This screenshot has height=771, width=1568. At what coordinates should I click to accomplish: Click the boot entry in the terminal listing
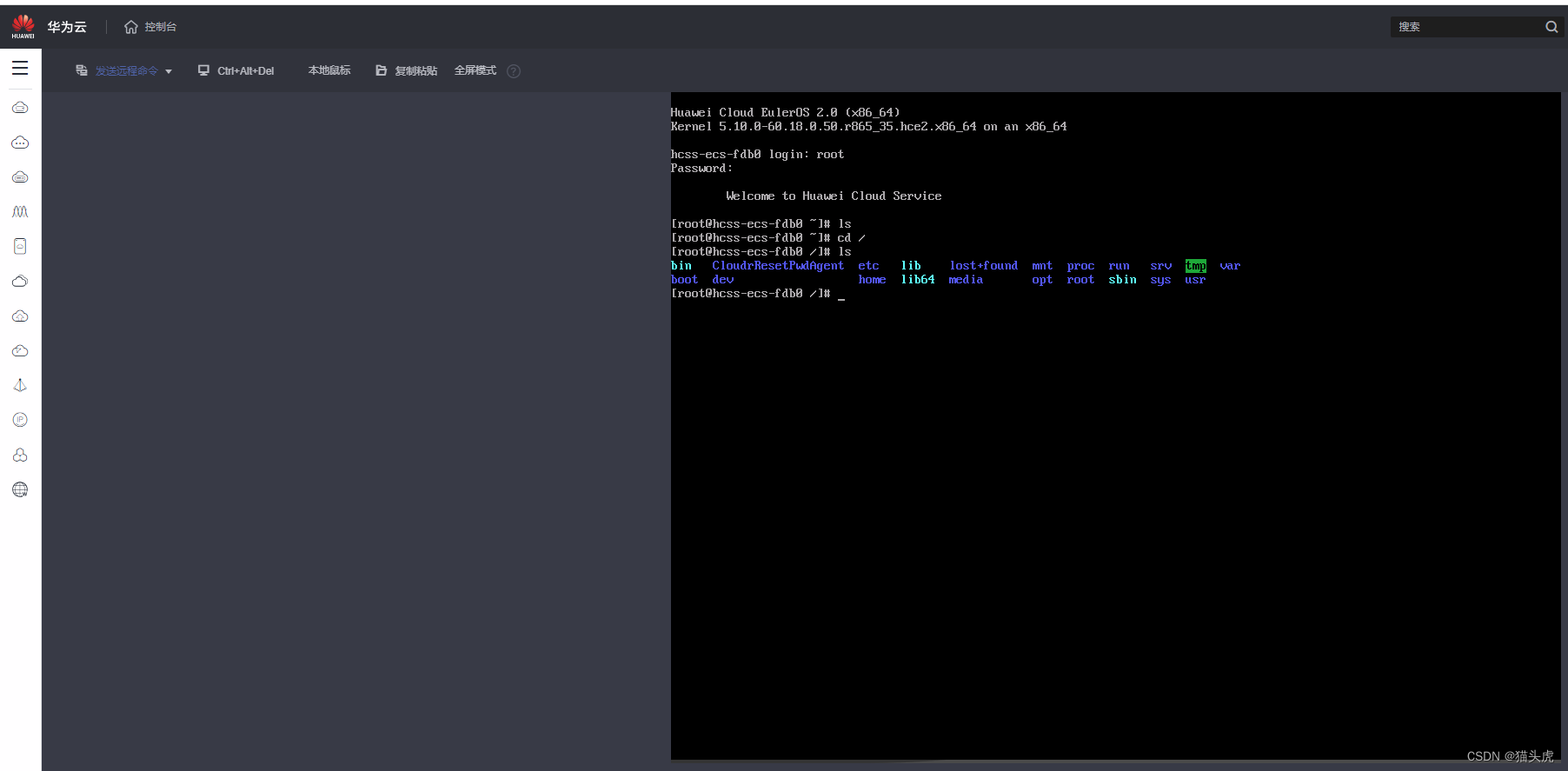[x=684, y=280]
